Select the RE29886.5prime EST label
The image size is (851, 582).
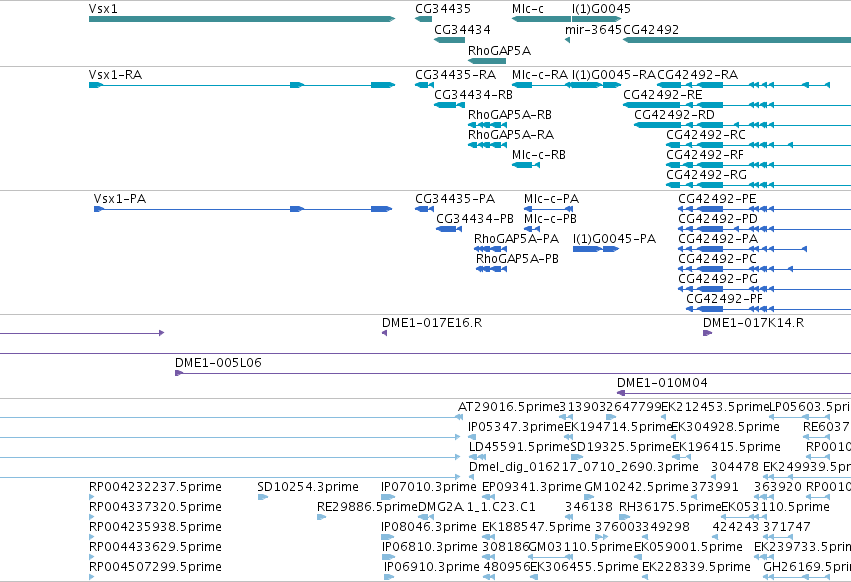367,507
